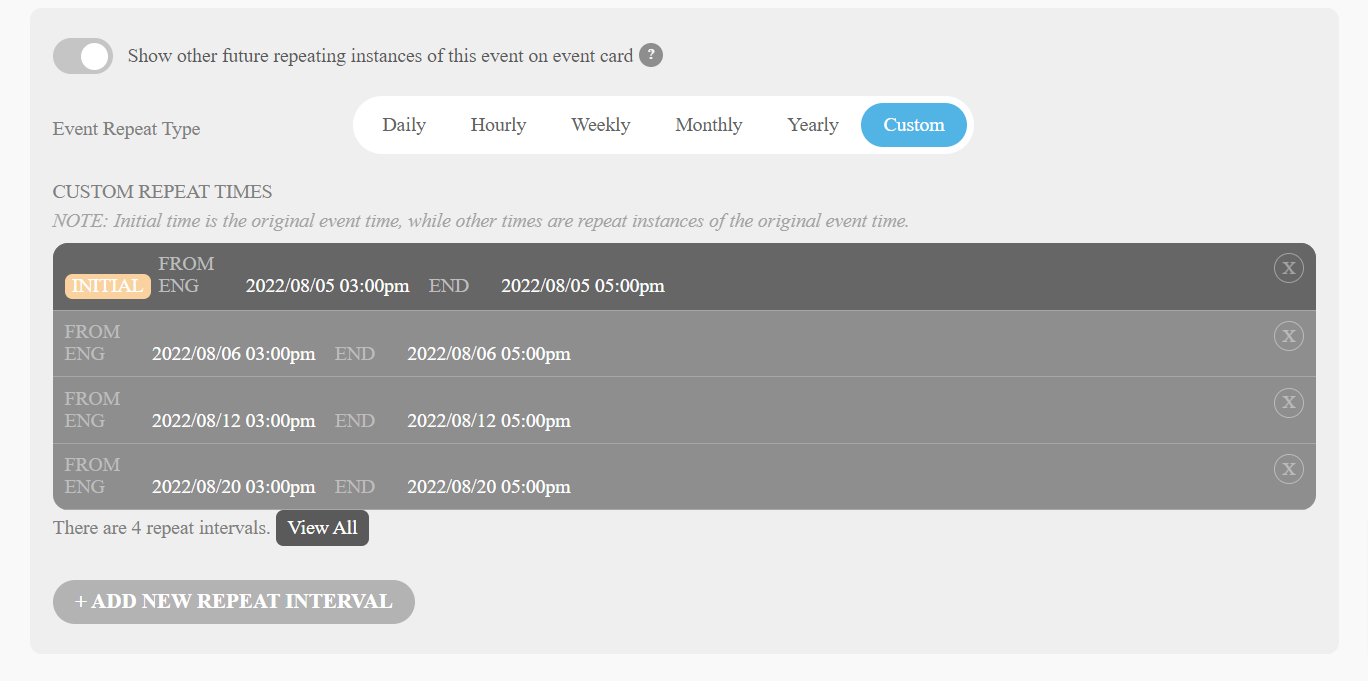Click end time 2022/08/06 05:00pm
This screenshot has height=681, width=1368.
tap(488, 354)
